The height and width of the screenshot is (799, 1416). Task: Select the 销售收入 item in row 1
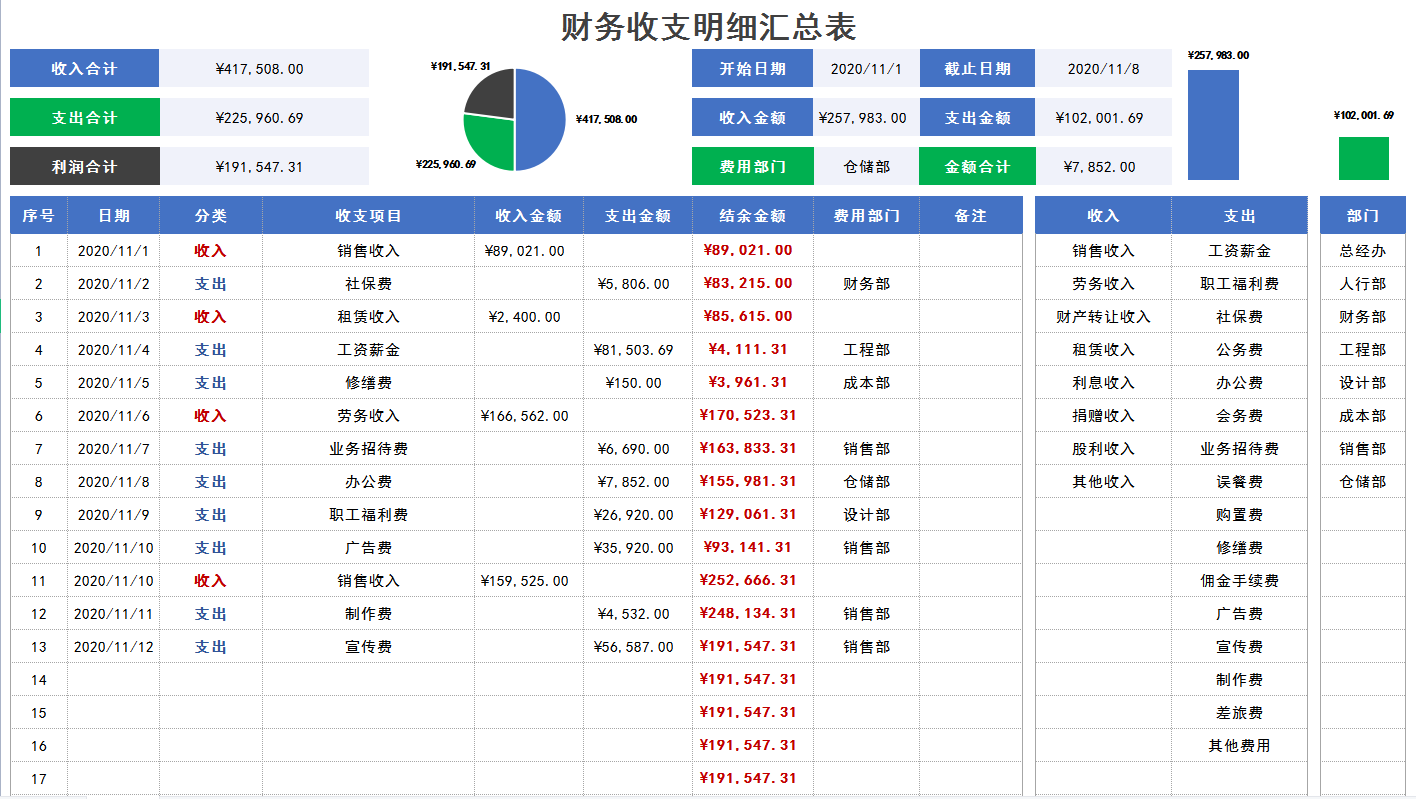point(368,251)
